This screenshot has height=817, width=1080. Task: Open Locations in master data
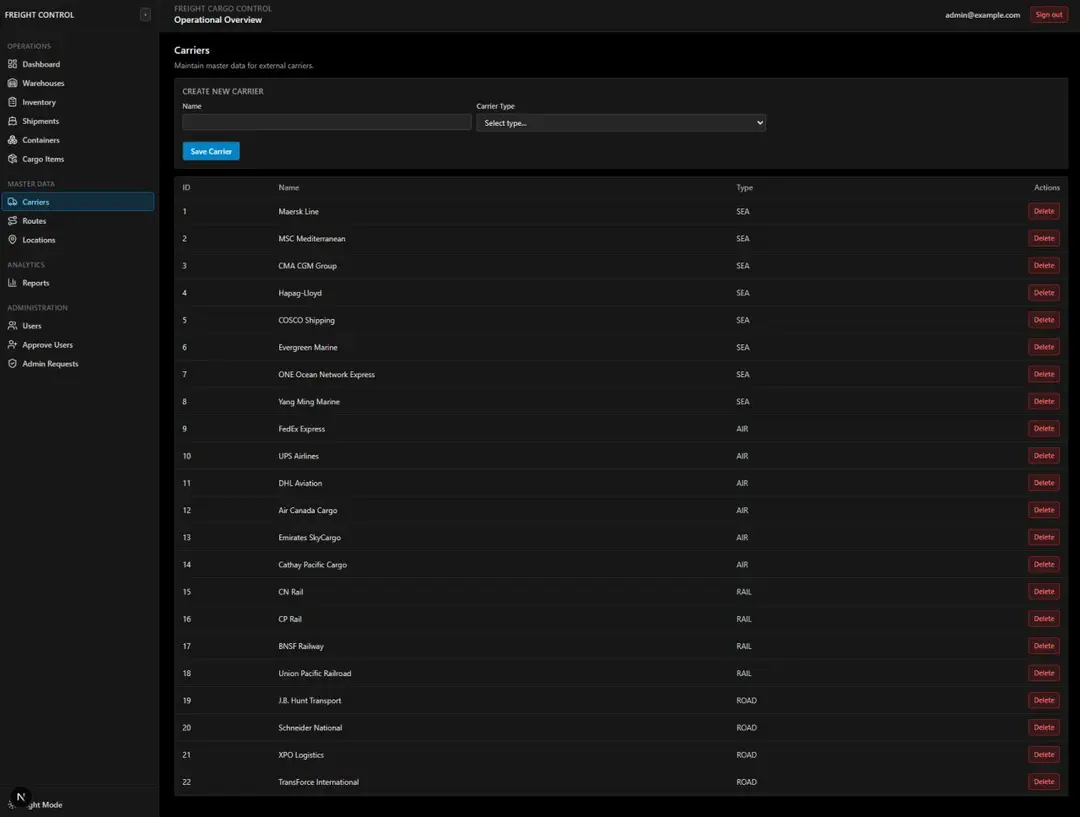[77, 240]
